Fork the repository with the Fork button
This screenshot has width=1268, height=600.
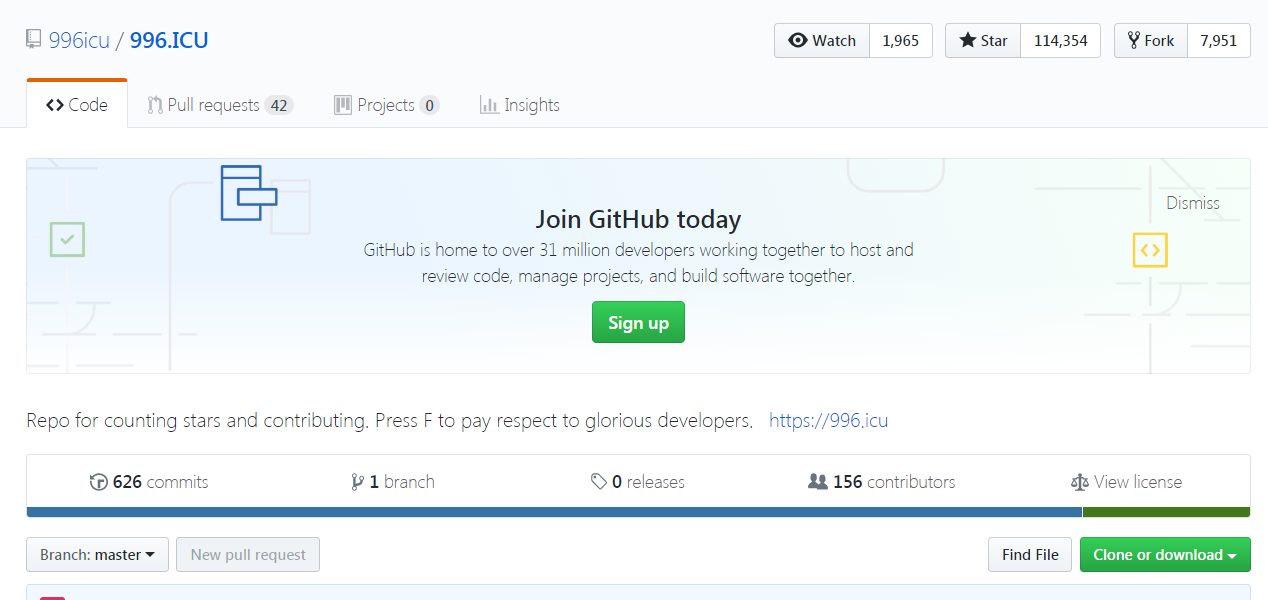[1151, 41]
